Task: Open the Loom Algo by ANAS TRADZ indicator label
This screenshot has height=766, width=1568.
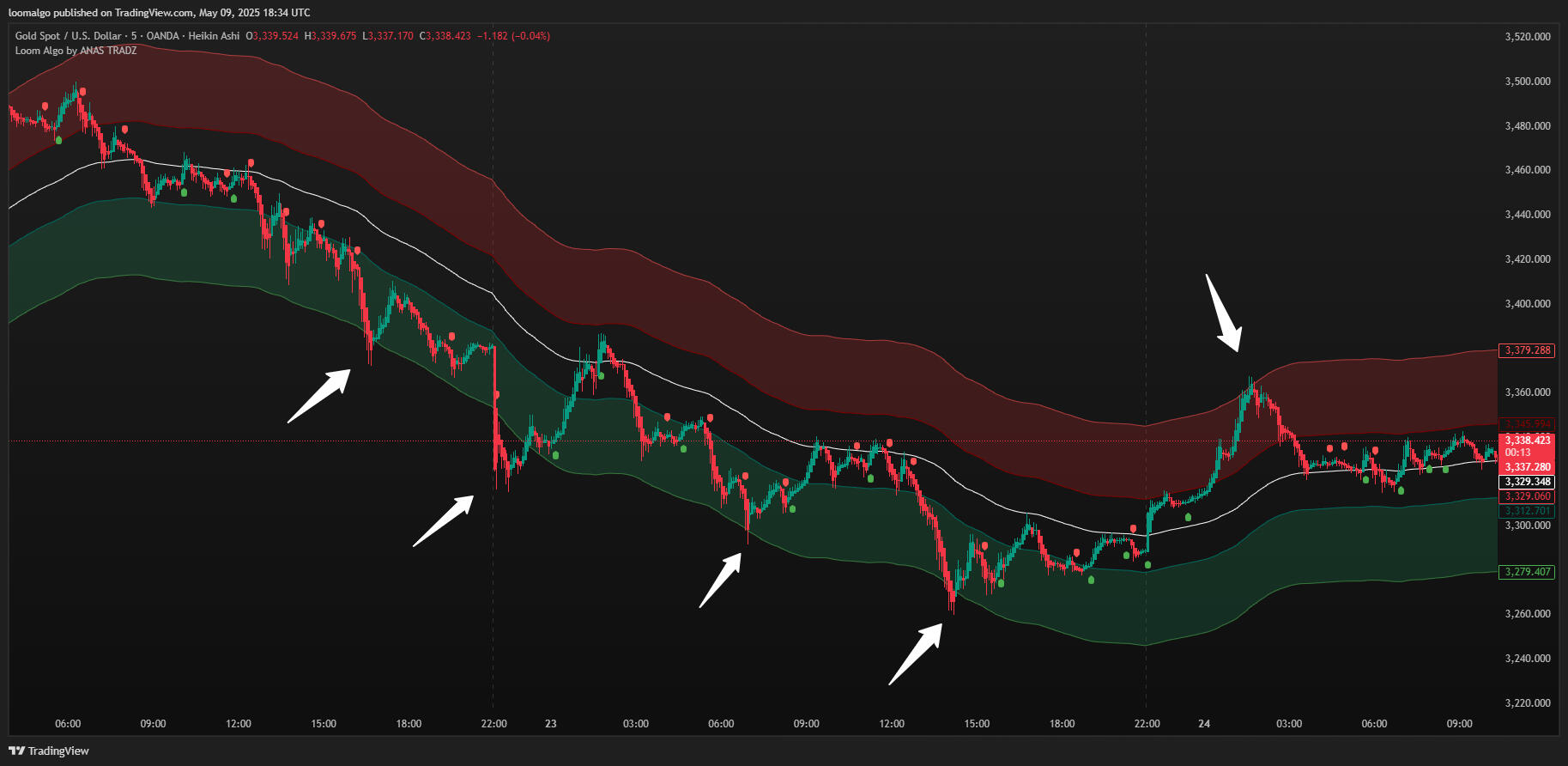Action: (x=76, y=51)
